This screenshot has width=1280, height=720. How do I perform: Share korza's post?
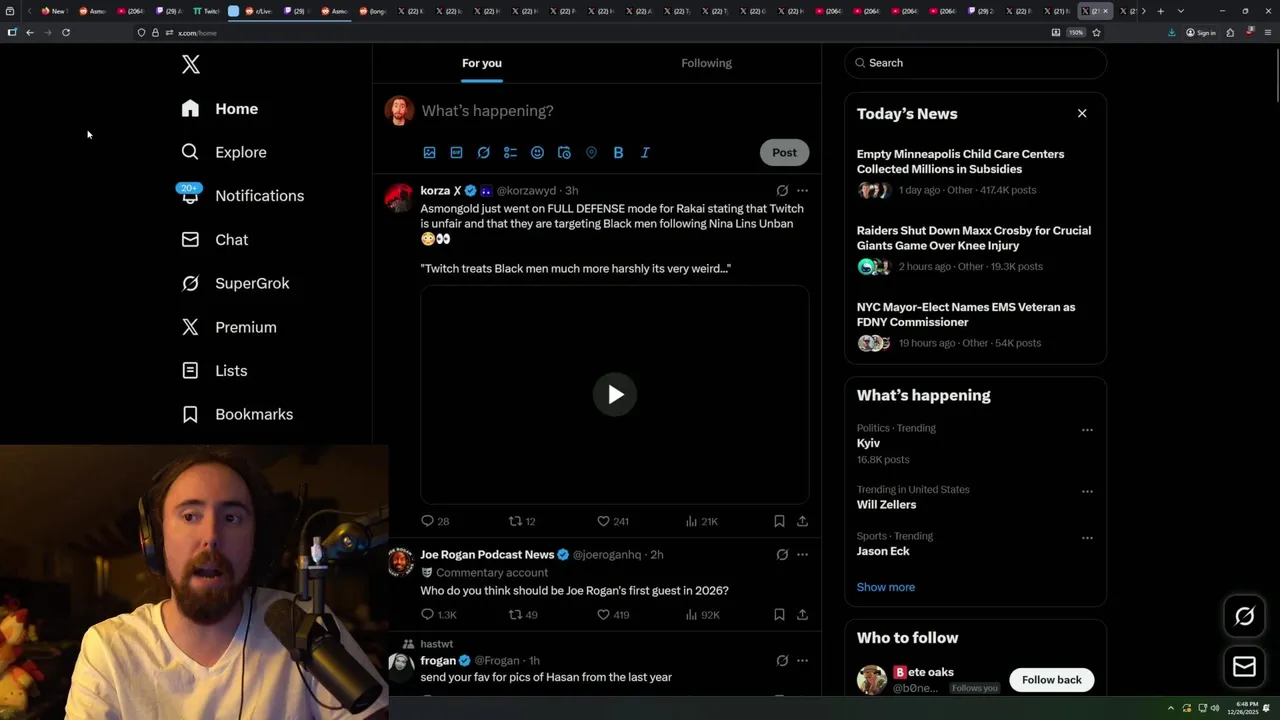point(802,521)
